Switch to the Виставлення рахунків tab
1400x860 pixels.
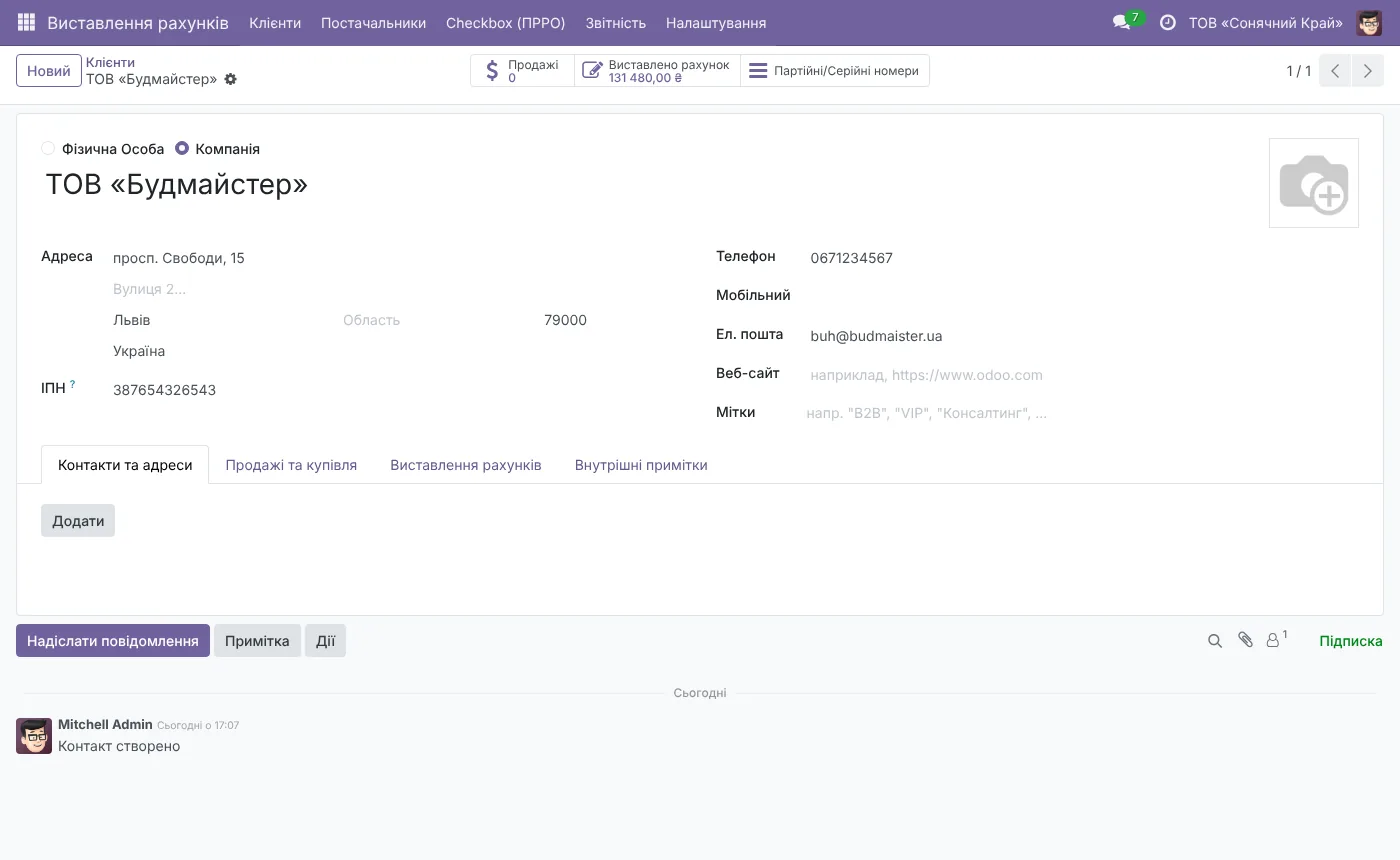pyautogui.click(x=466, y=465)
